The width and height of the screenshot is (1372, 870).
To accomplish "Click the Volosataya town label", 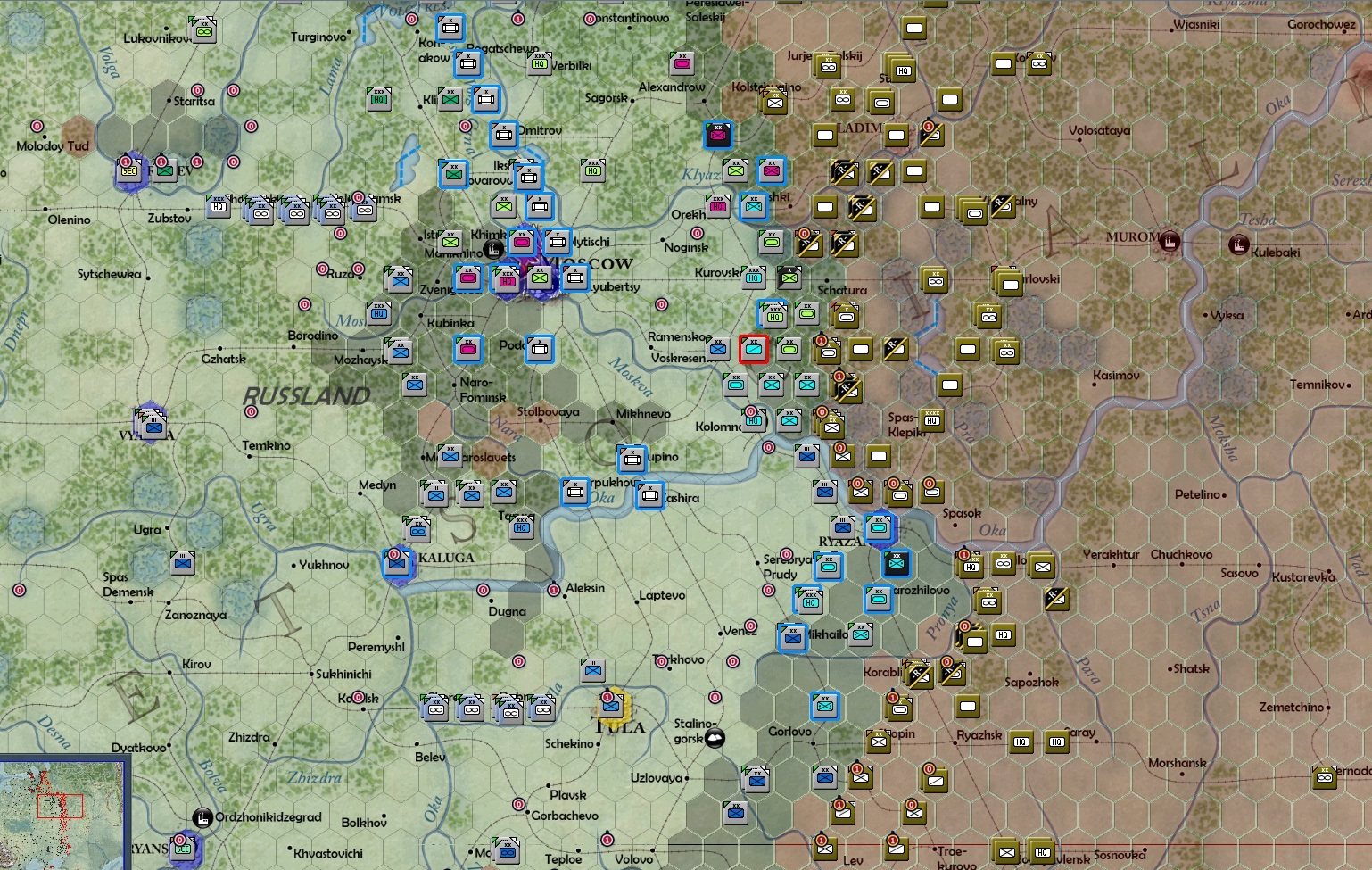I will coord(1099,130).
